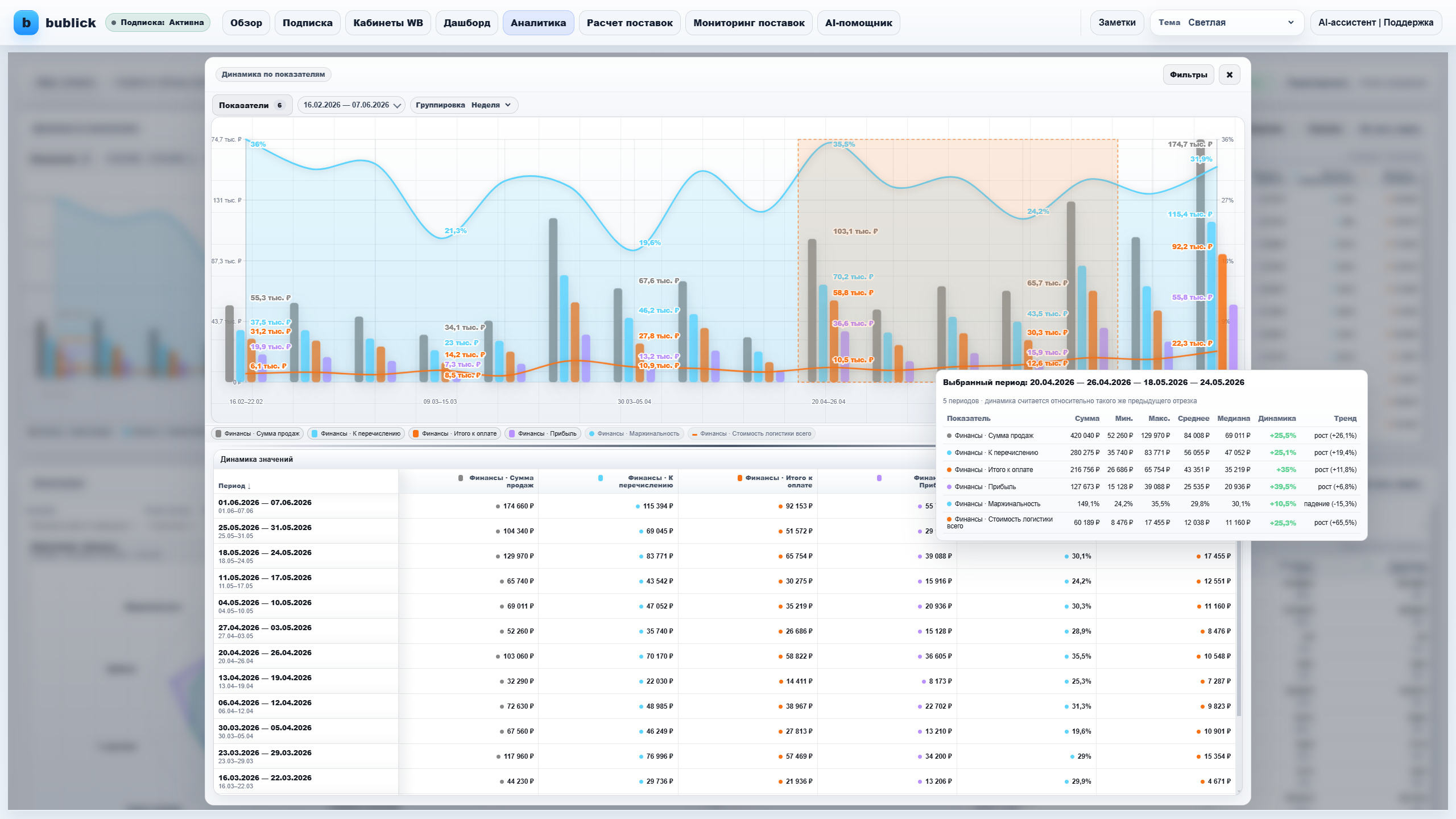The height and width of the screenshot is (819, 1456).
Task: Open Заметки notes
Action: coord(1116,23)
